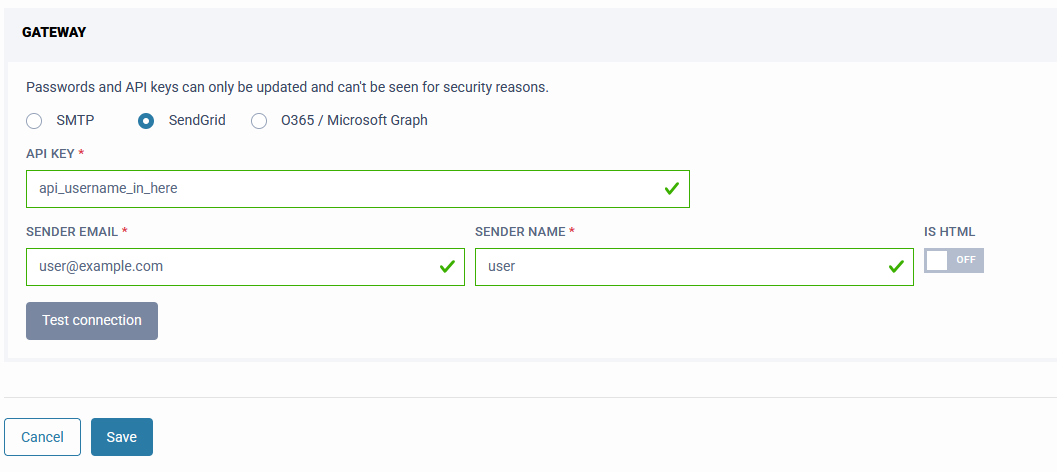The image size is (1057, 472).
Task: Click the GATEWAY section header
Action: [x=54, y=33]
